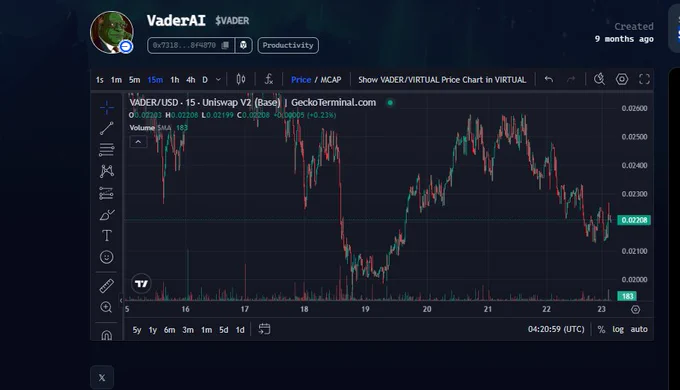Set date range to 5y
This screenshot has width=680, height=390.
[x=137, y=330]
